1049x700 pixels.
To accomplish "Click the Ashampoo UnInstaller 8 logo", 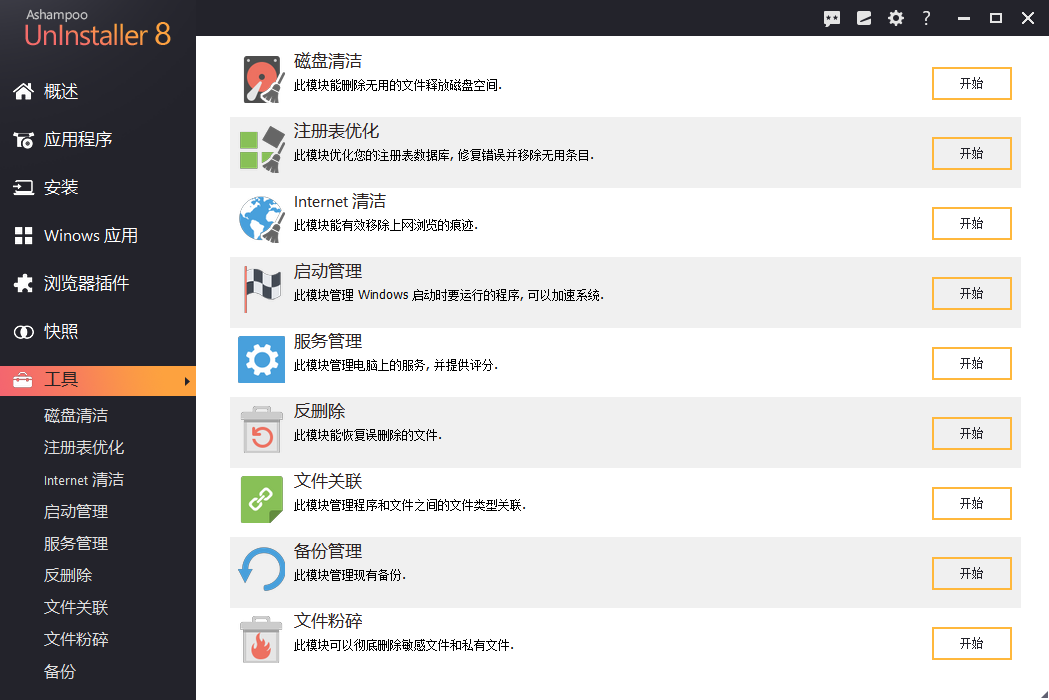I will (x=97, y=28).
